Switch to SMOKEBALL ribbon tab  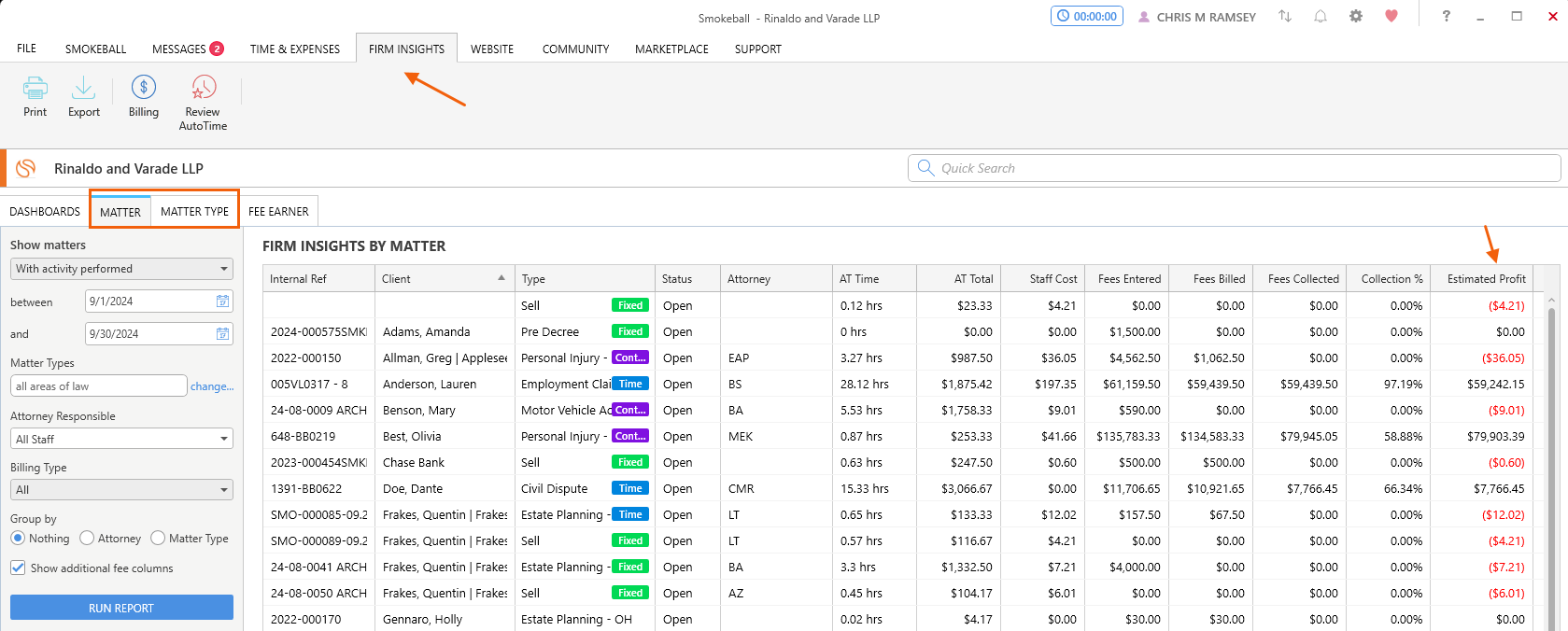pos(95,49)
